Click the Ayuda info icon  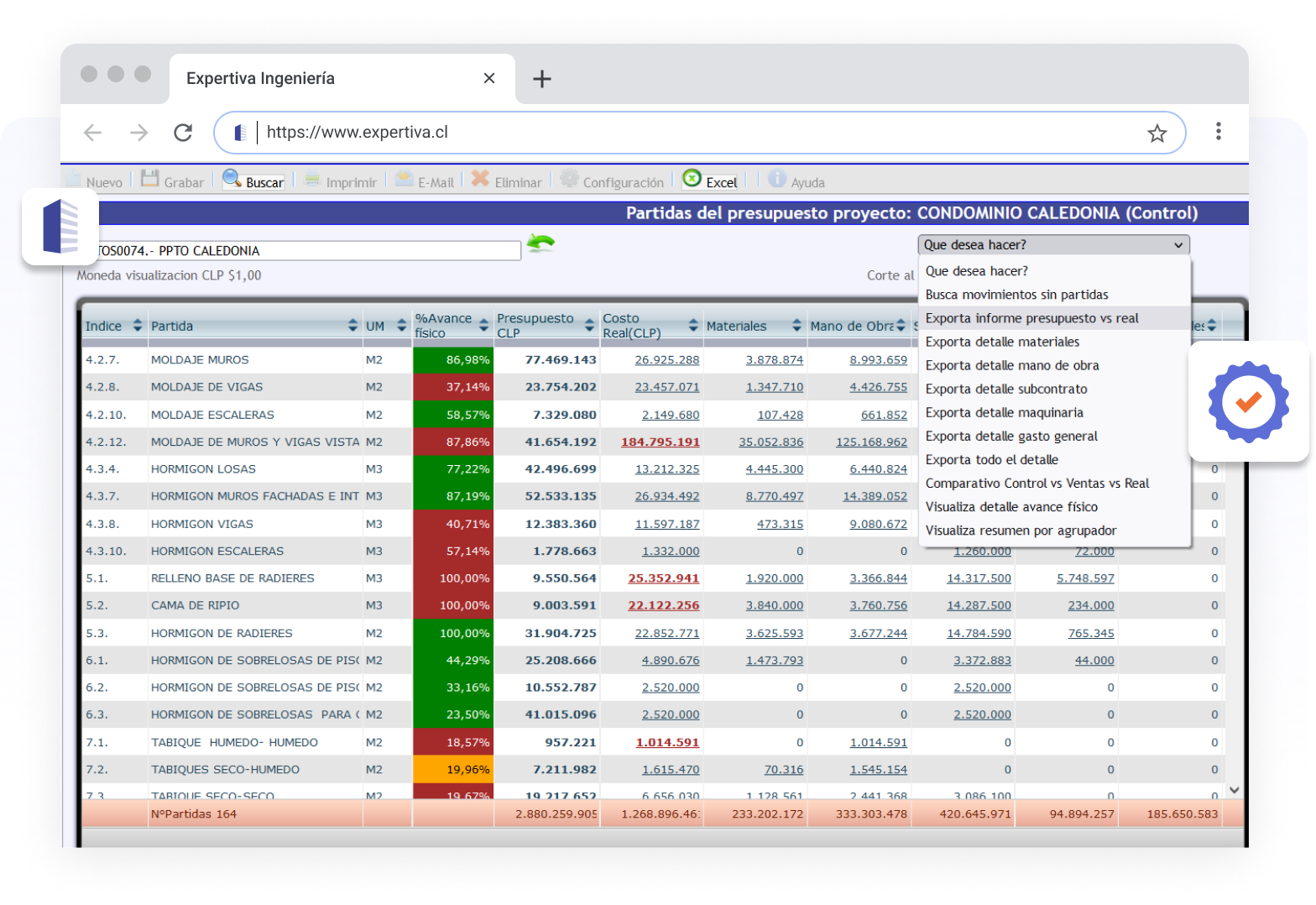777,179
